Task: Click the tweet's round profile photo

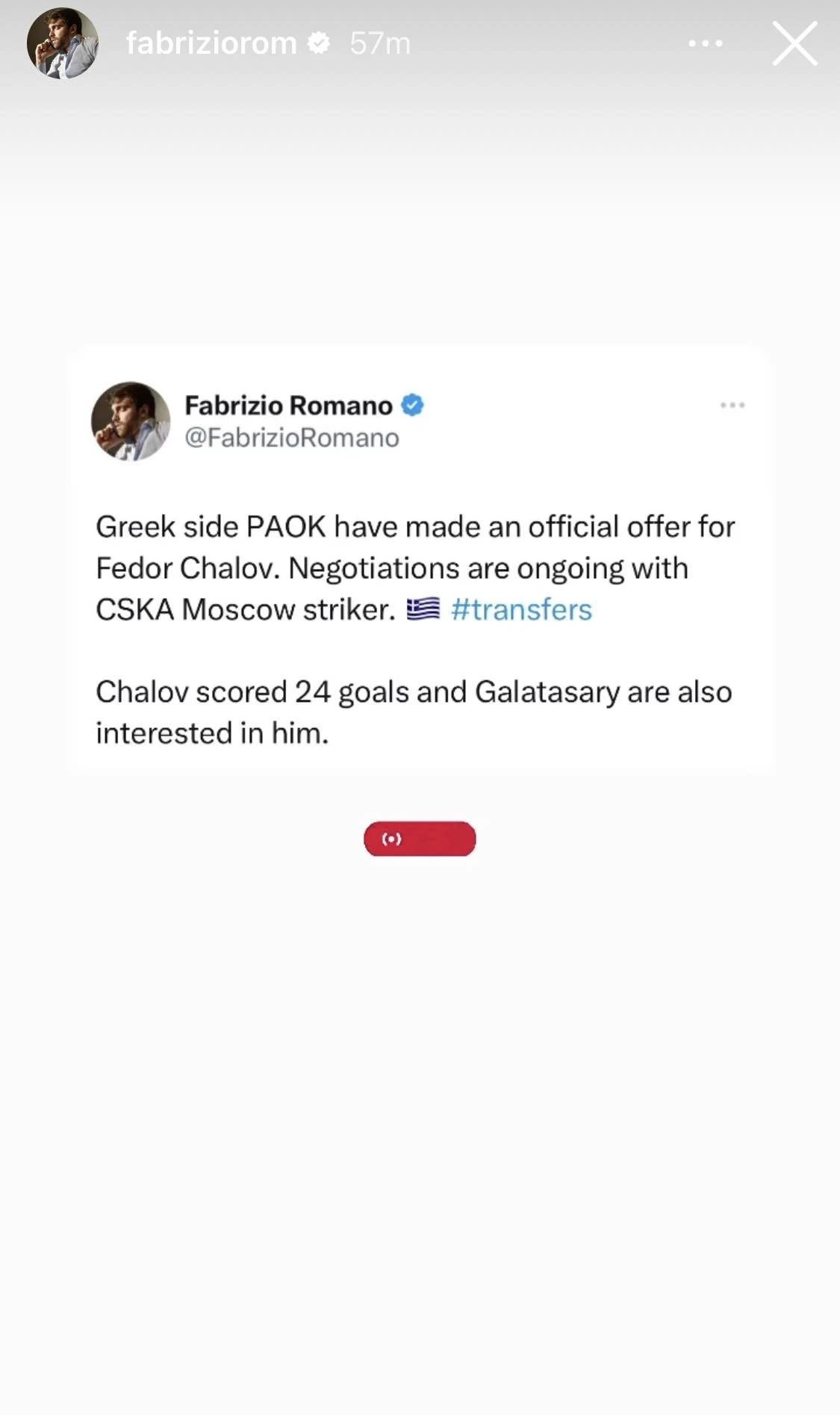Action: point(131,421)
